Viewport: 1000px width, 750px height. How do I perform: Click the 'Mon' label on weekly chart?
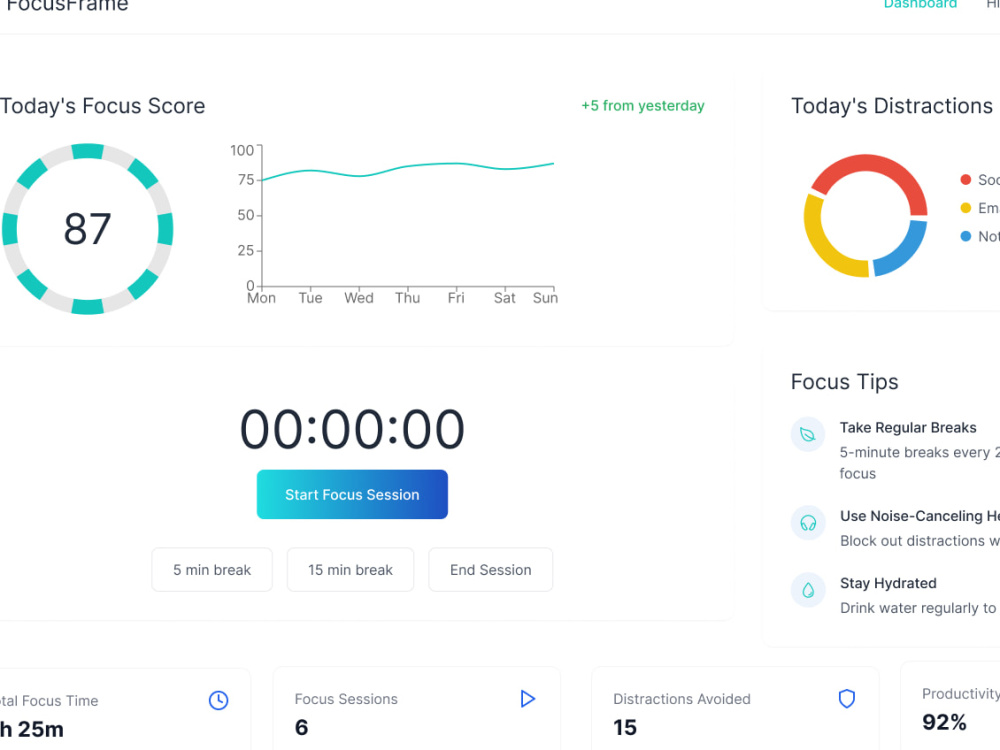[x=261, y=298]
